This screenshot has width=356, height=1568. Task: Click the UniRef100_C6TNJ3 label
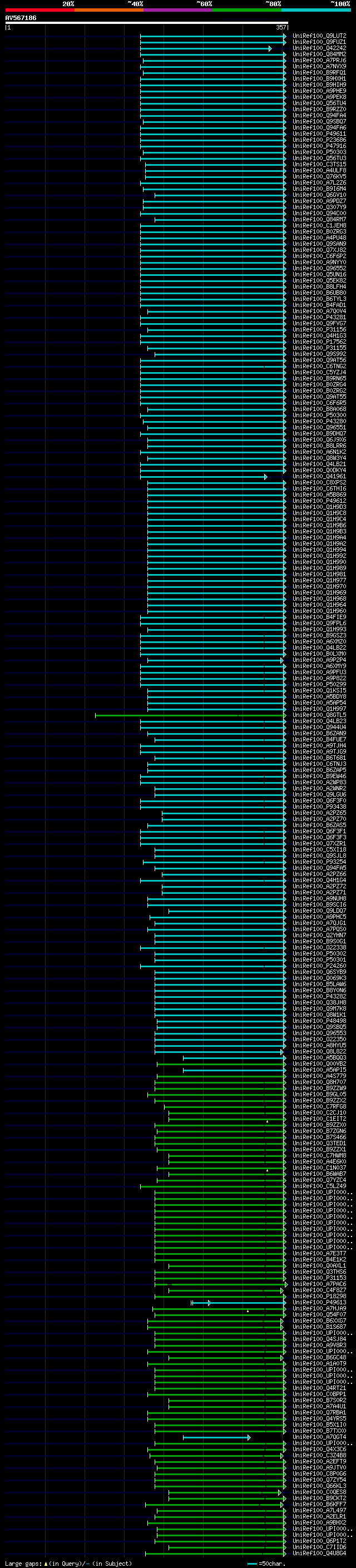click(319, 764)
